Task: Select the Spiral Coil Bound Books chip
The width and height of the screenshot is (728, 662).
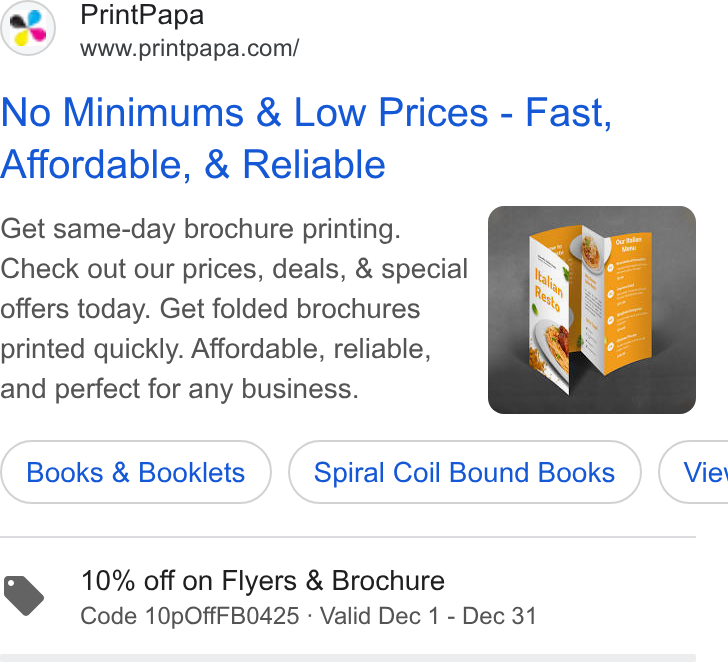Action: pyautogui.click(x=464, y=472)
